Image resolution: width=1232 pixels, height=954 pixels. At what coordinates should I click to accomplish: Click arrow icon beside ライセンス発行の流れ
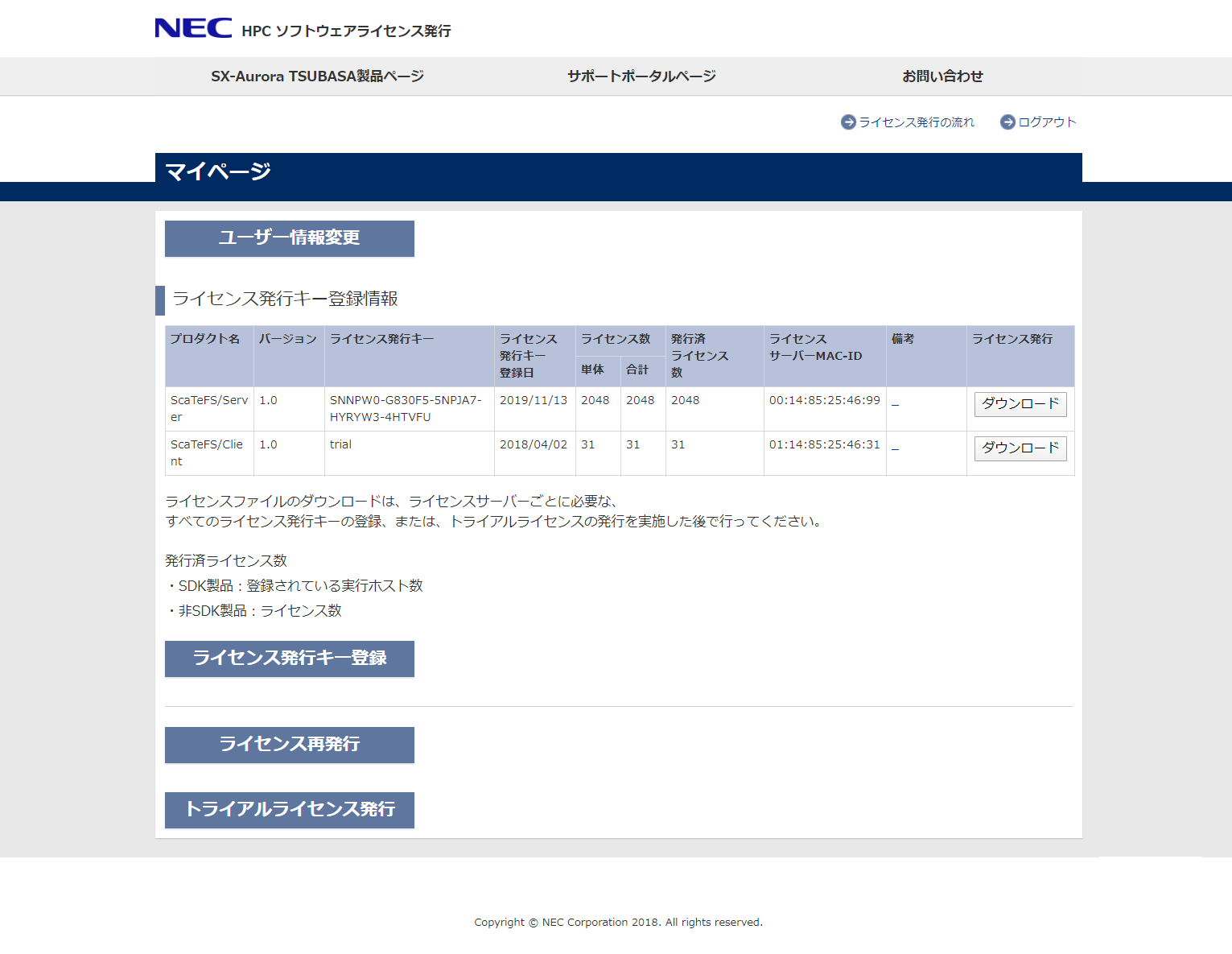pyautogui.click(x=848, y=122)
